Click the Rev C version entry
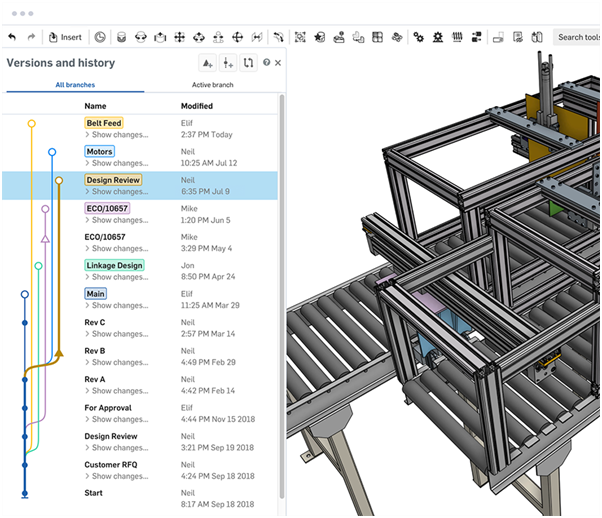The height and width of the screenshot is (518, 602). pos(95,322)
